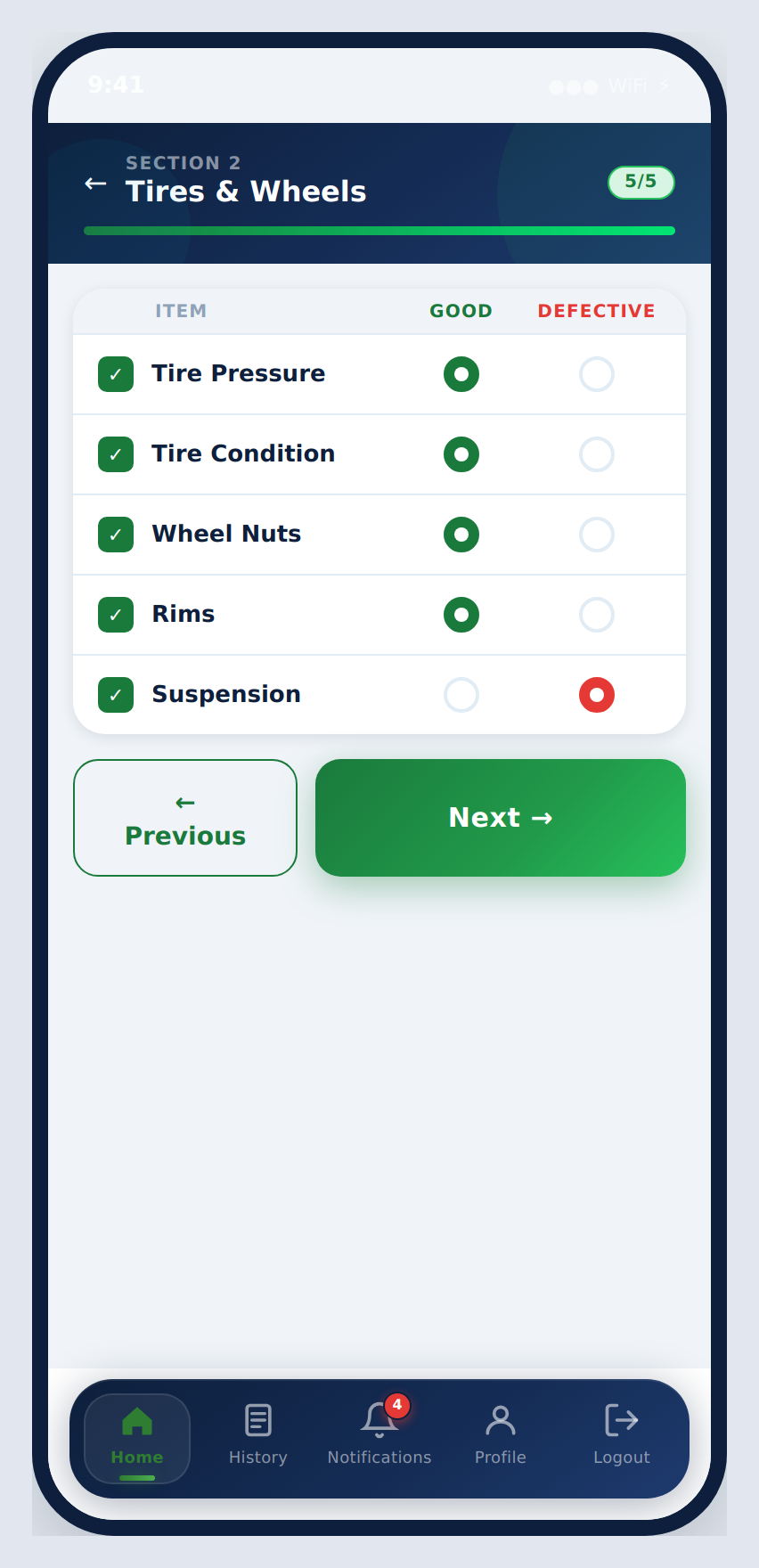759x1568 pixels.
Task: Click the green Next button
Action: [501, 818]
